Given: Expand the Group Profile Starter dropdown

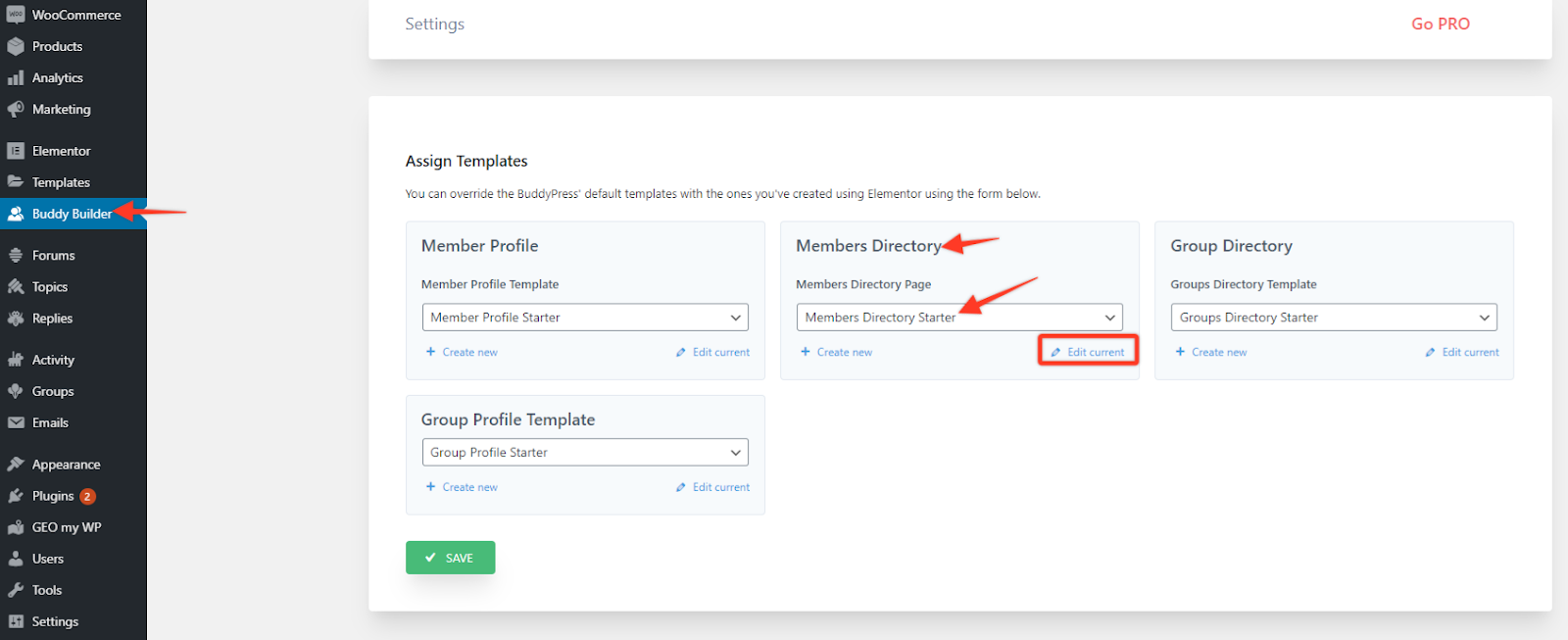Looking at the screenshot, I should pos(585,452).
